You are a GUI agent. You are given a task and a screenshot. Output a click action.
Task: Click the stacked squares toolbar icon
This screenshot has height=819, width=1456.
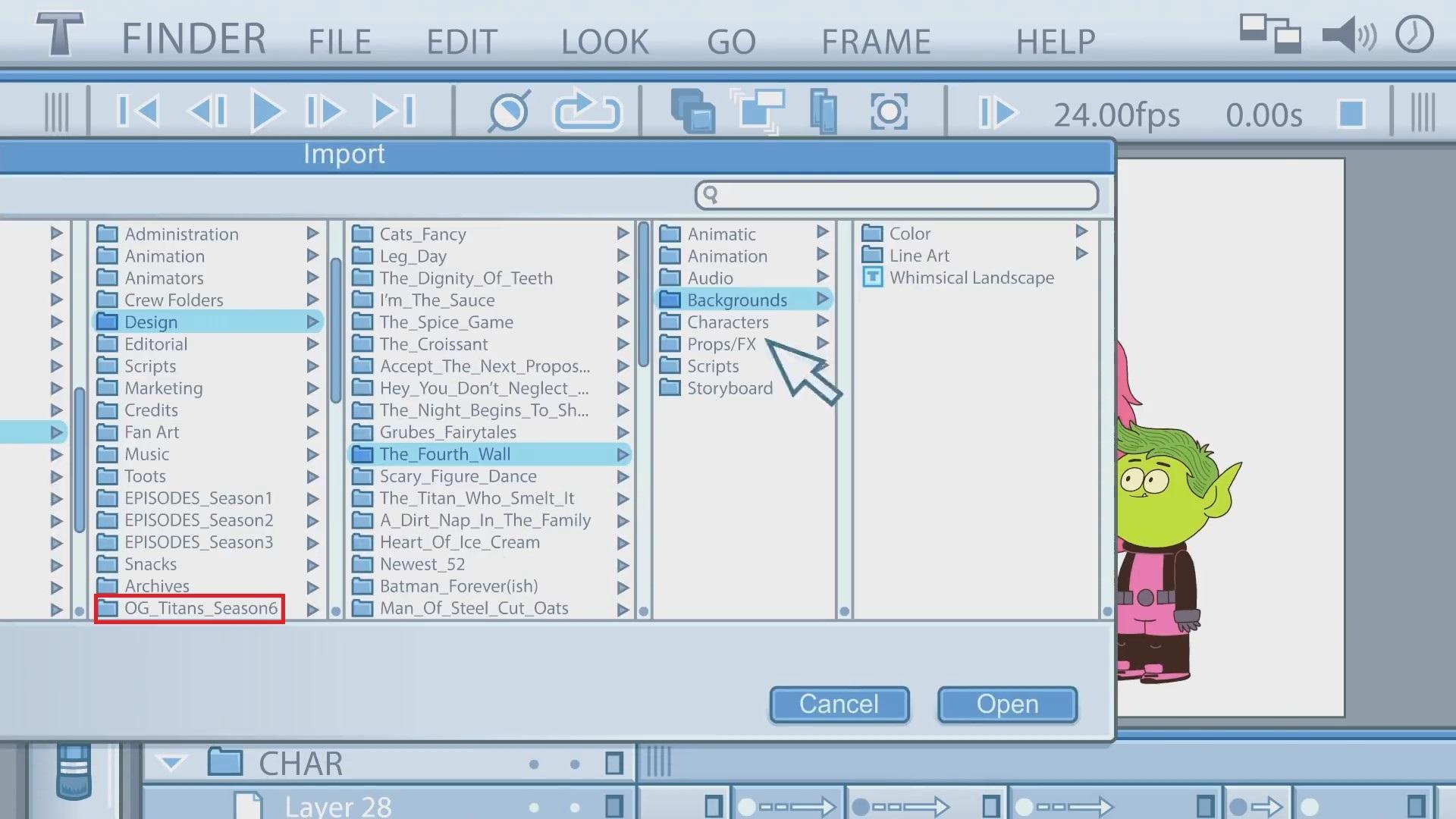click(x=693, y=111)
